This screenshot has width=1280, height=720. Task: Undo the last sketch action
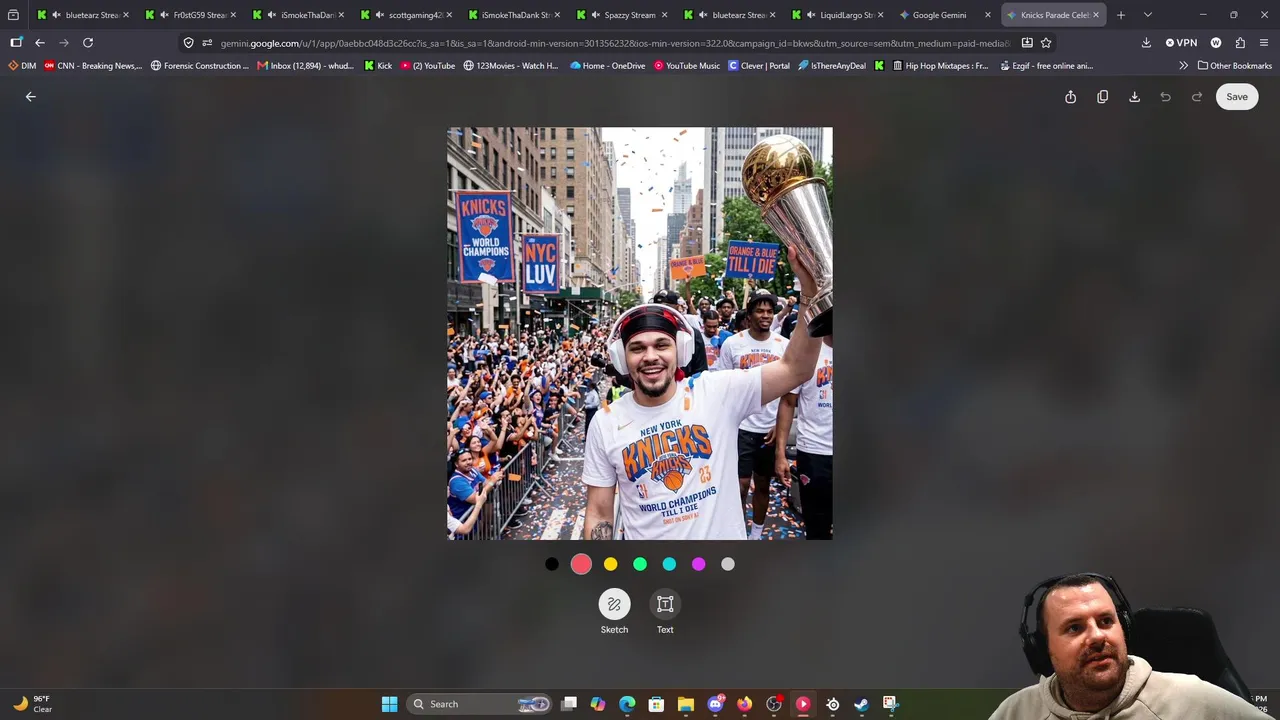coord(1165,97)
